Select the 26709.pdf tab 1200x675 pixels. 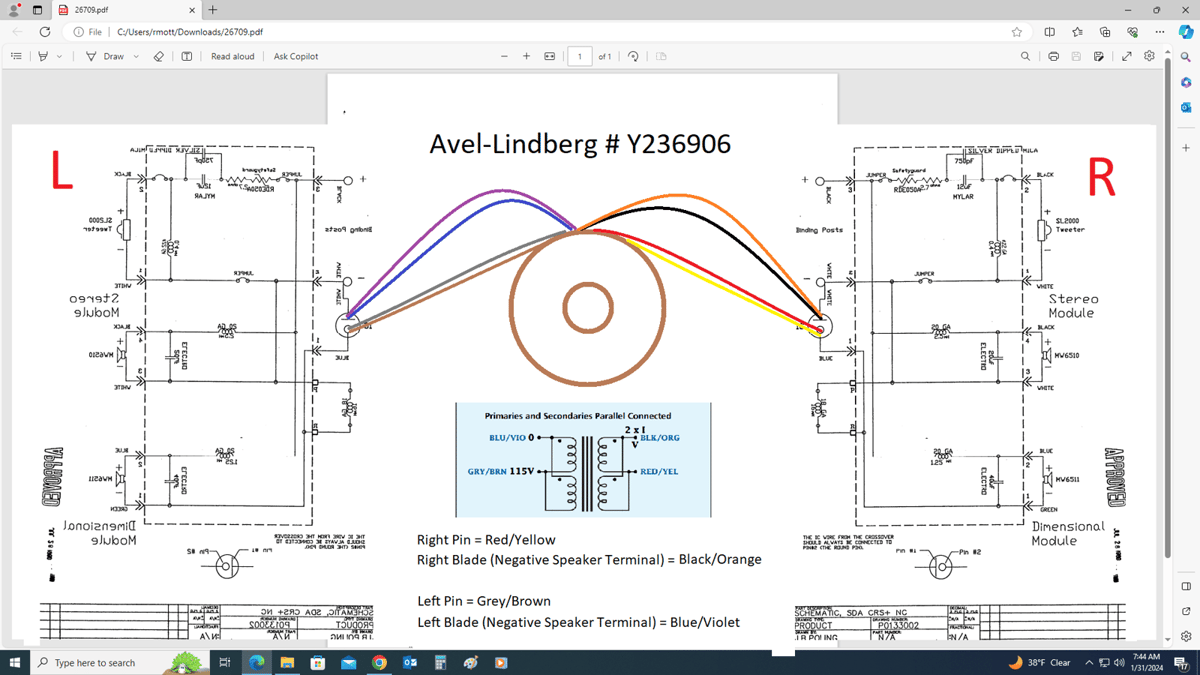coord(127,10)
